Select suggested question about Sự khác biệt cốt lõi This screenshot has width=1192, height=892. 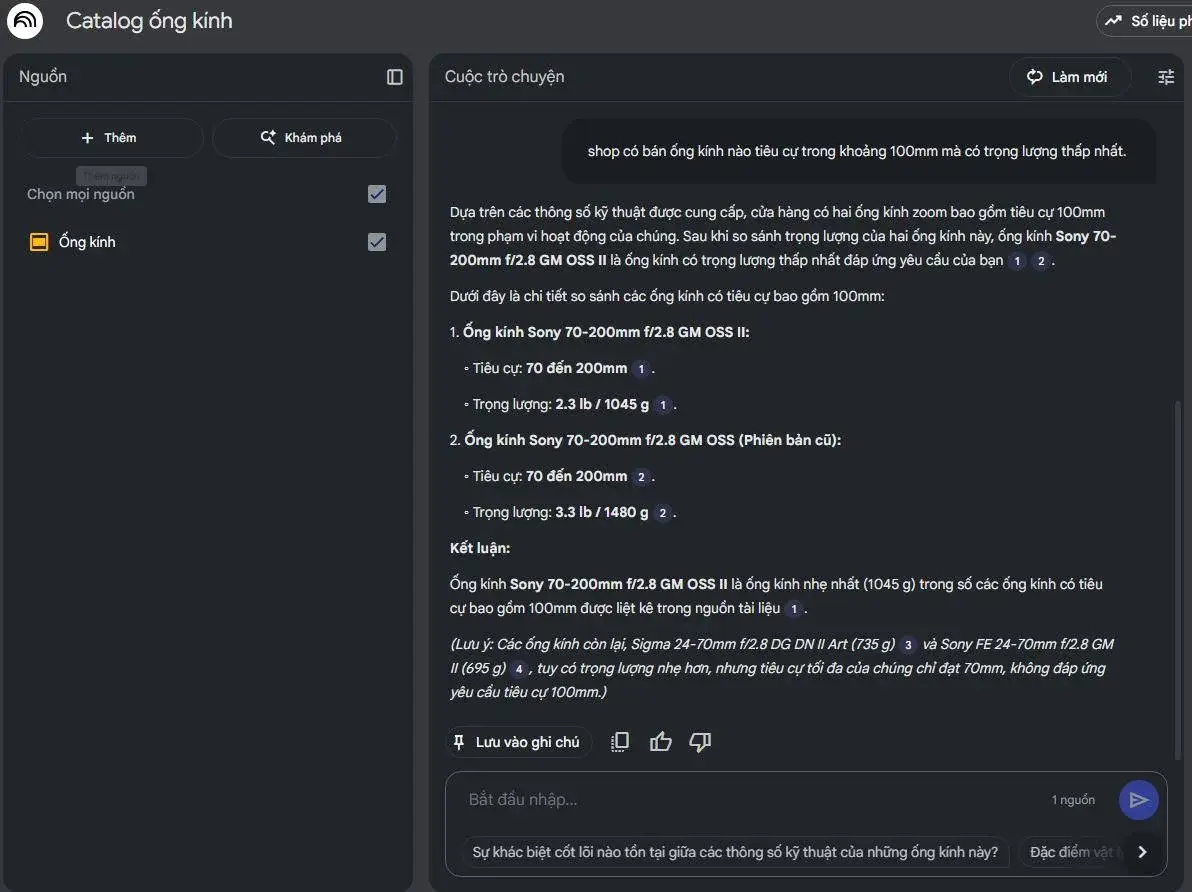pyautogui.click(x=735, y=852)
